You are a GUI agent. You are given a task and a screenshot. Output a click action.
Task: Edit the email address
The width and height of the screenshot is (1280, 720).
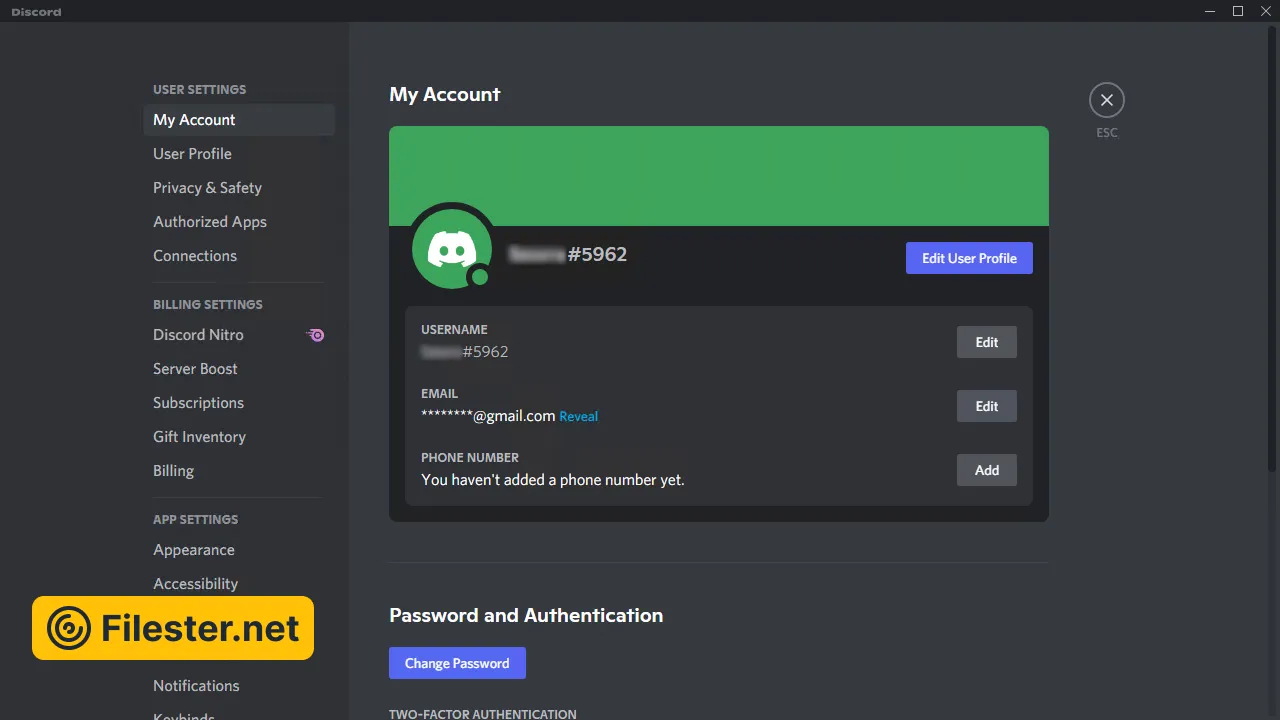click(x=986, y=406)
